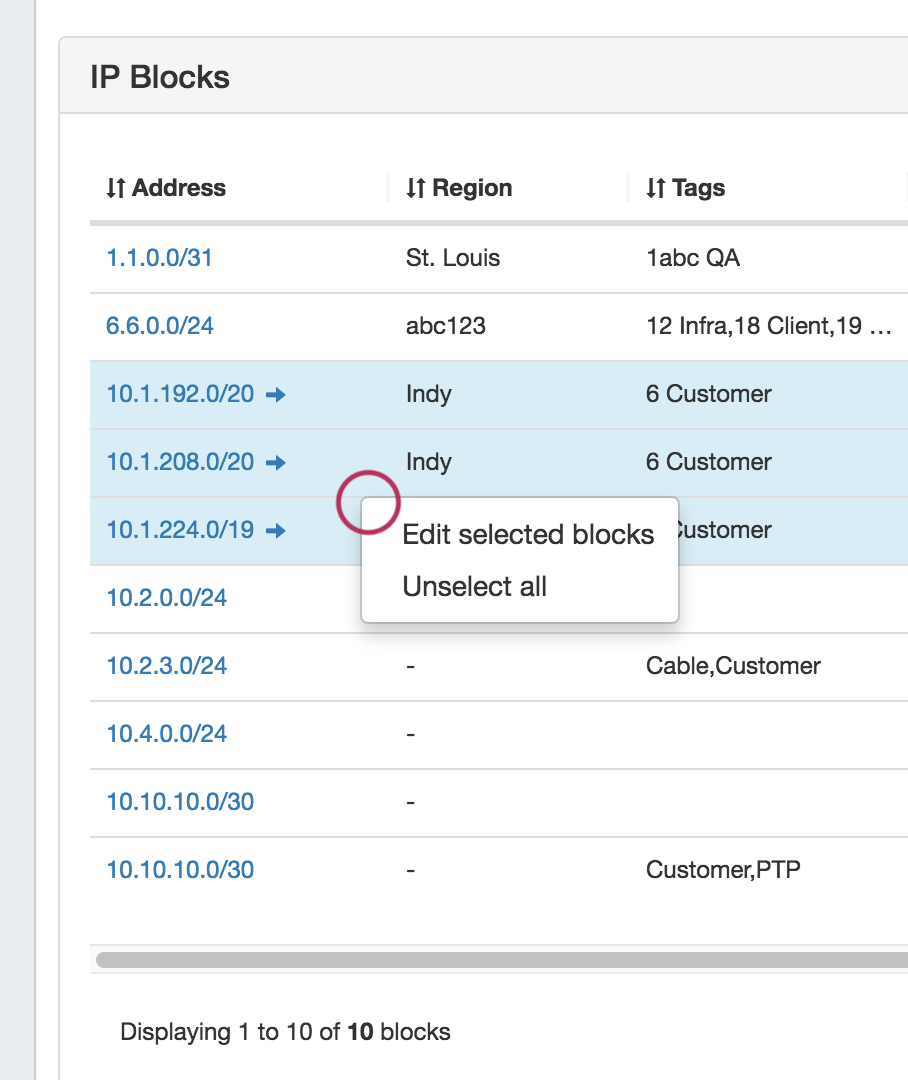Image resolution: width=908 pixels, height=1080 pixels.
Task: Click the truncated '12 Infra,18 Client' tags cell
Action: point(767,326)
